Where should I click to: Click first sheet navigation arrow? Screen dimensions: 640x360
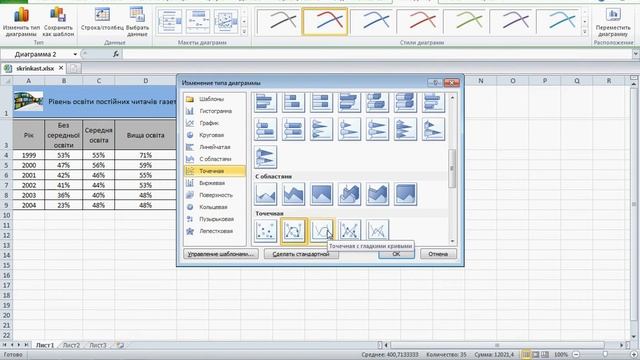[4, 345]
